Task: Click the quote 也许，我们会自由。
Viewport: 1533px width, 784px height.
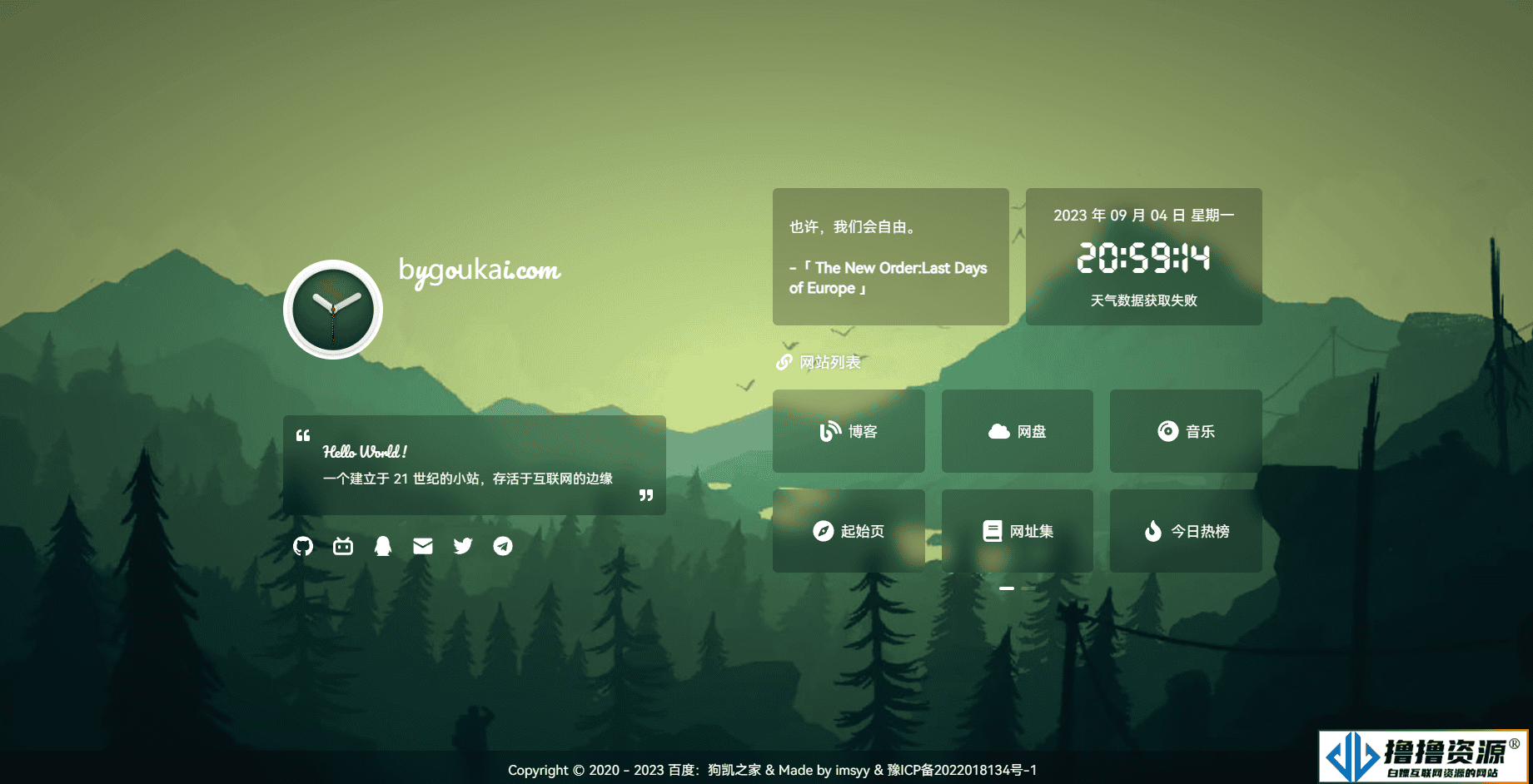Action: click(854, 226)
